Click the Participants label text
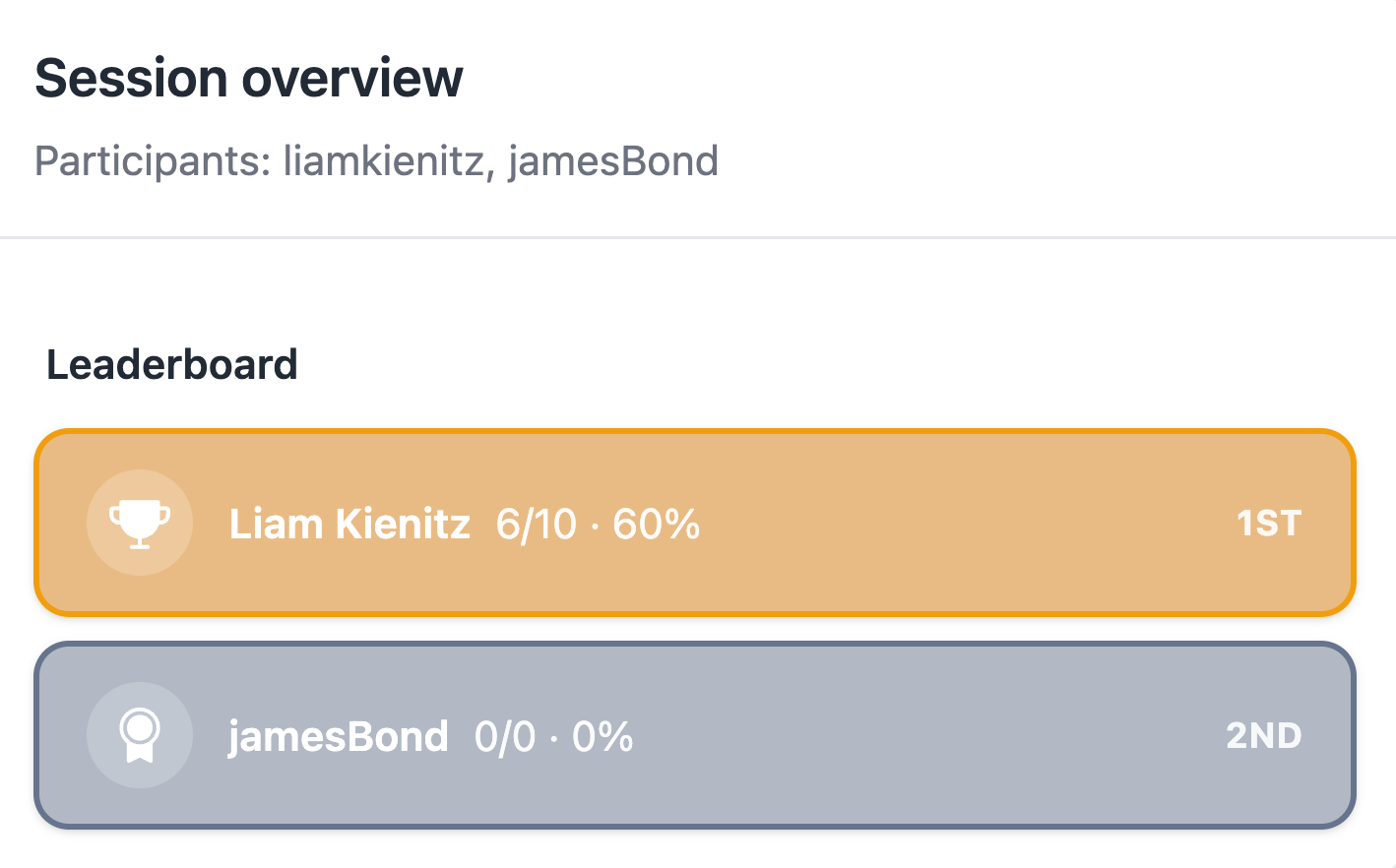This screenshot has height=868, width=1396. click(153, 161)
